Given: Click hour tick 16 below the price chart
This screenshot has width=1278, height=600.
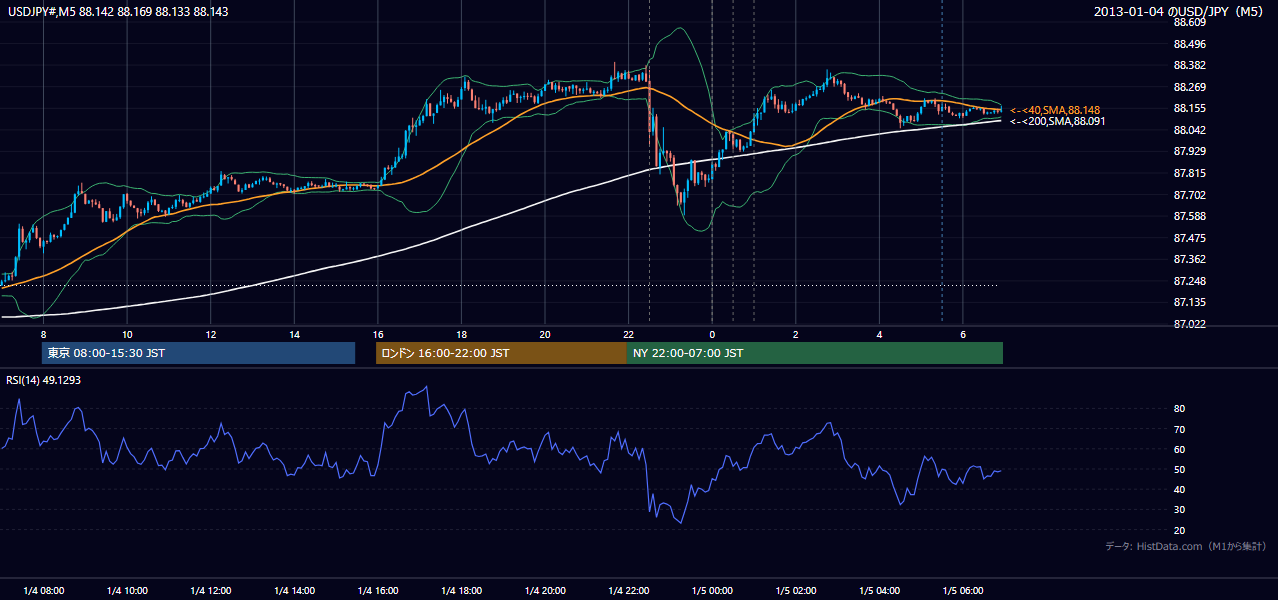Looking at the screenshot, I should (378, 333).
